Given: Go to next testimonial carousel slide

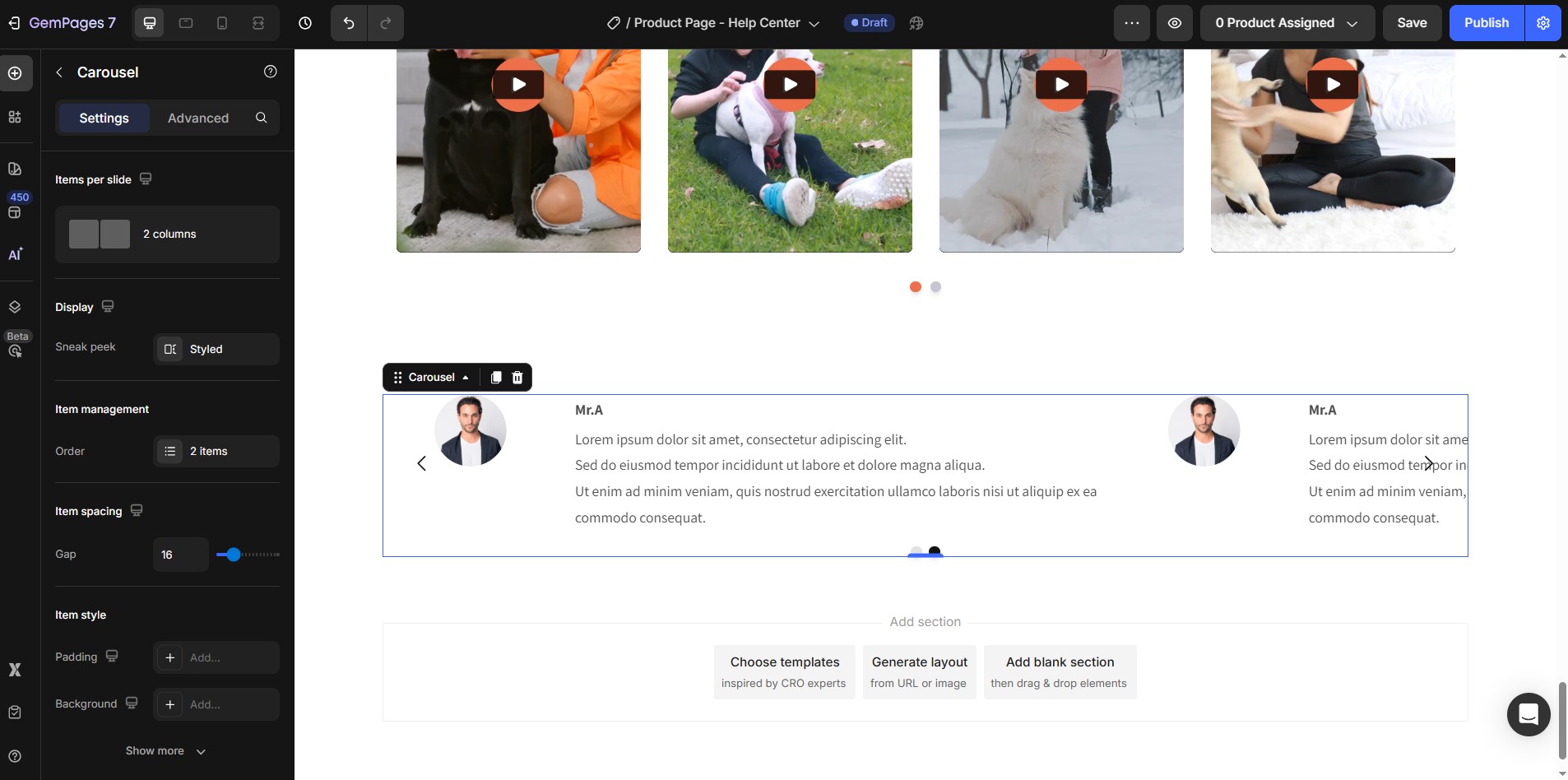Looking at the screenshot, I should 1429,463.
